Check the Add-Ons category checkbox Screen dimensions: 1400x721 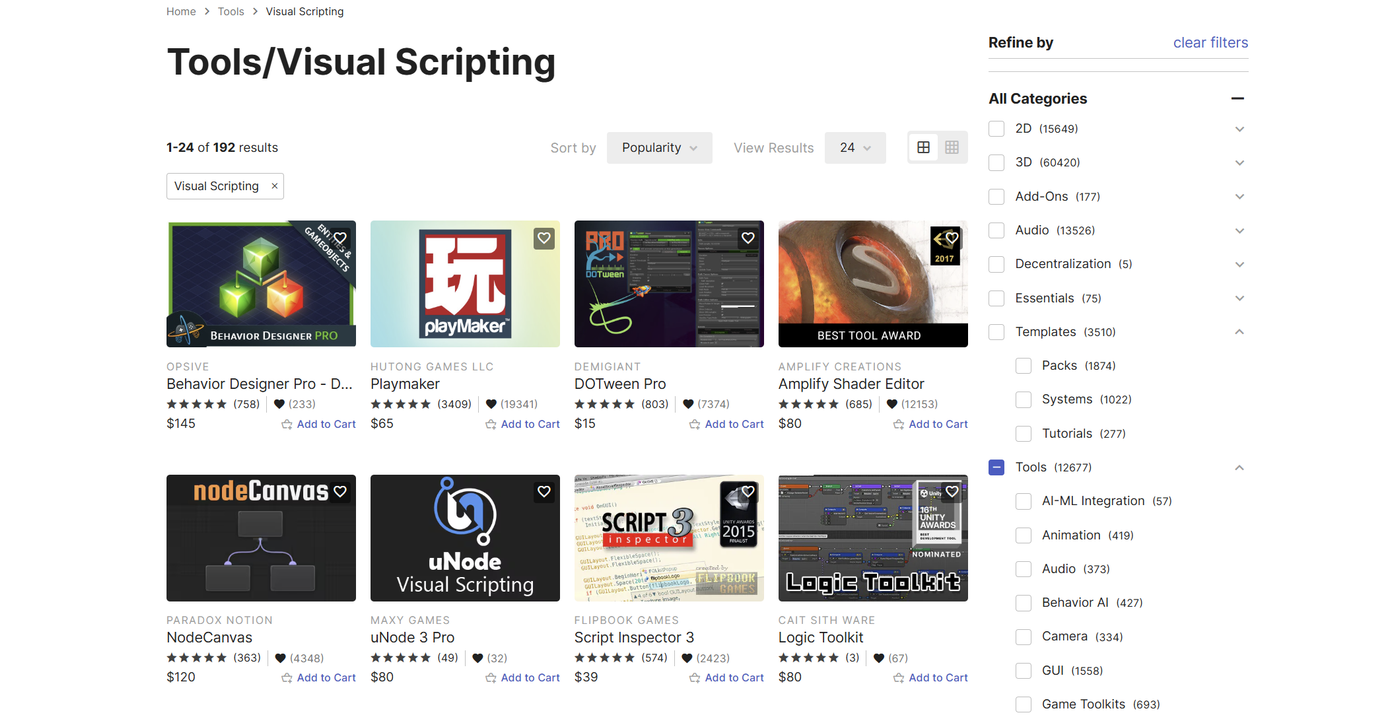(996, 196)
